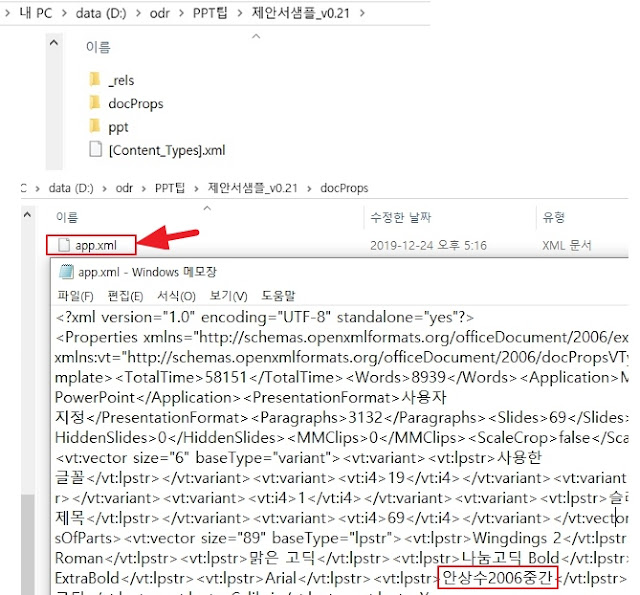Click the xml version line in Notepad
Viewport: 640px width, 595px height.
pyautogui.click(x=264, y=317)
